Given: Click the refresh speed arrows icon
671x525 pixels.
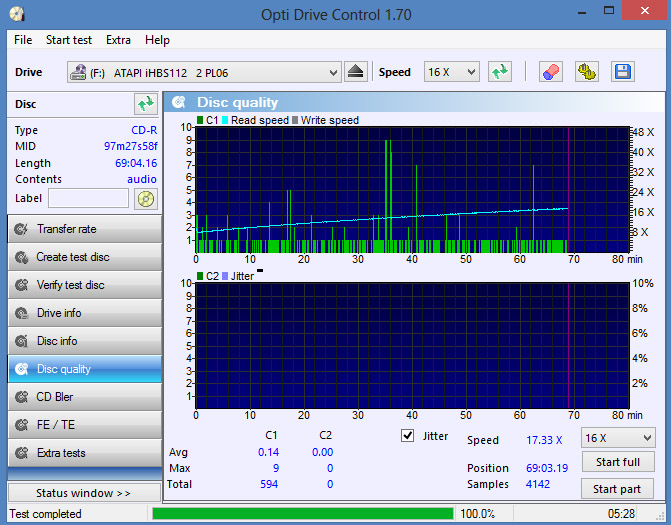Looking at the screenshot, I should 500,72.
